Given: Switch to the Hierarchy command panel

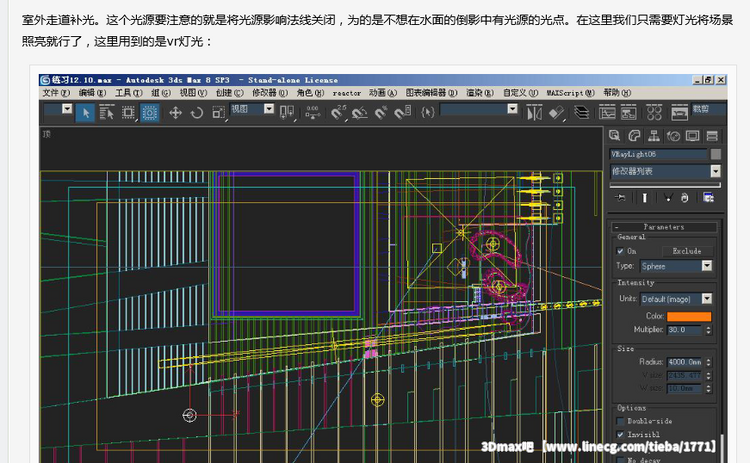Looking at the screenshot, I should pyautogui.click(x=654, y=136).
